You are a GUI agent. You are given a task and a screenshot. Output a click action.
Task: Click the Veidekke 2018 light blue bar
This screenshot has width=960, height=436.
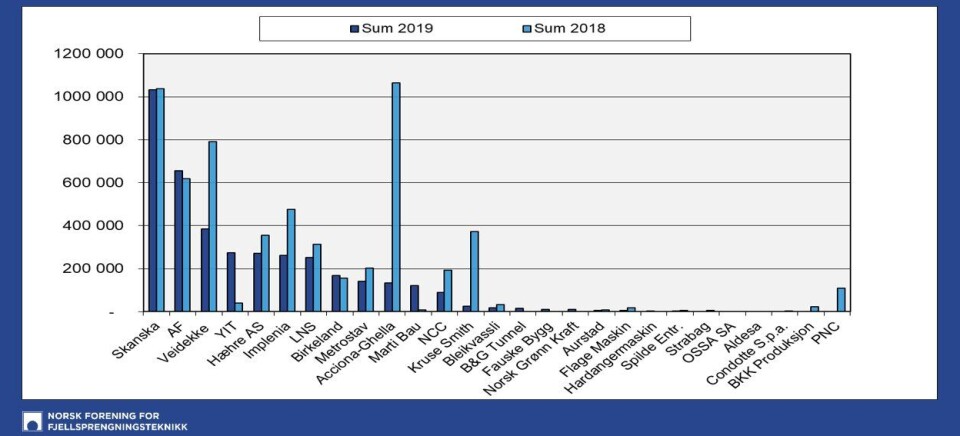[x=213, y=226]
